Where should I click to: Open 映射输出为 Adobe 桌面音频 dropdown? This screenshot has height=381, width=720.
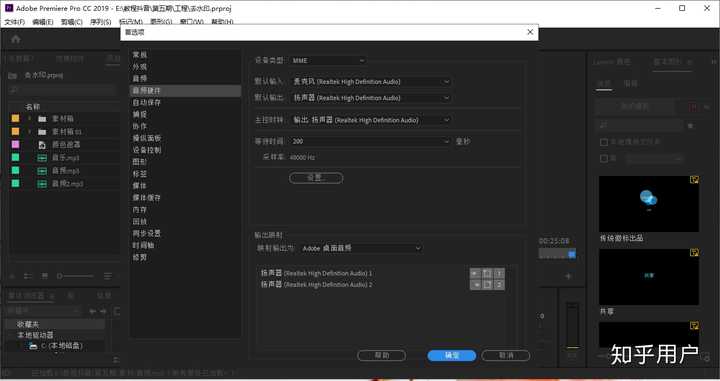tap(361, 248)
